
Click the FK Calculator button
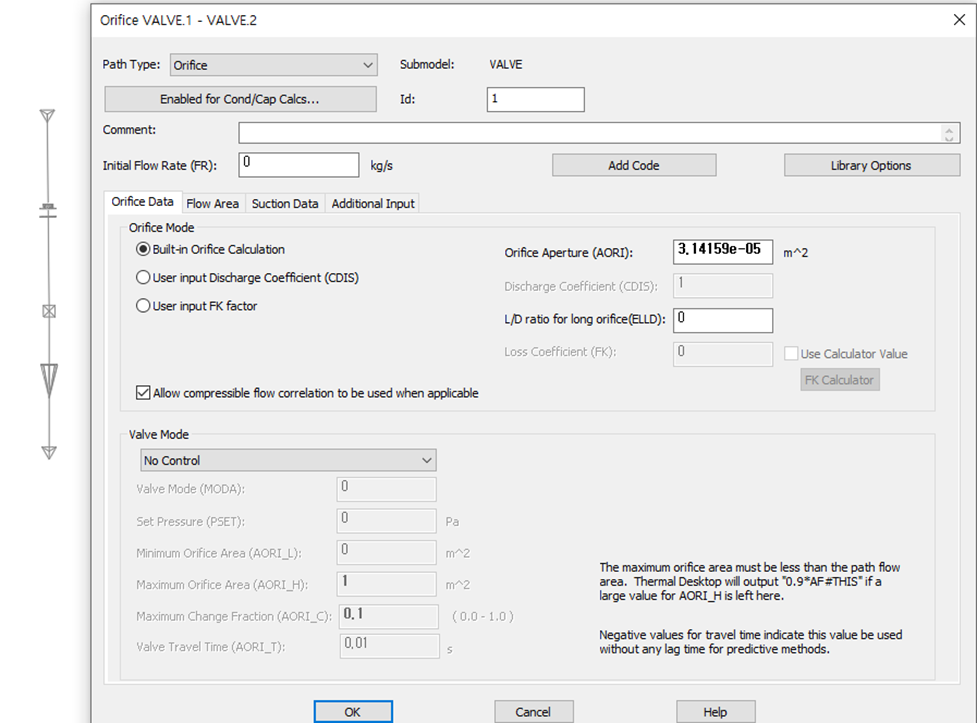pos(839,380)
